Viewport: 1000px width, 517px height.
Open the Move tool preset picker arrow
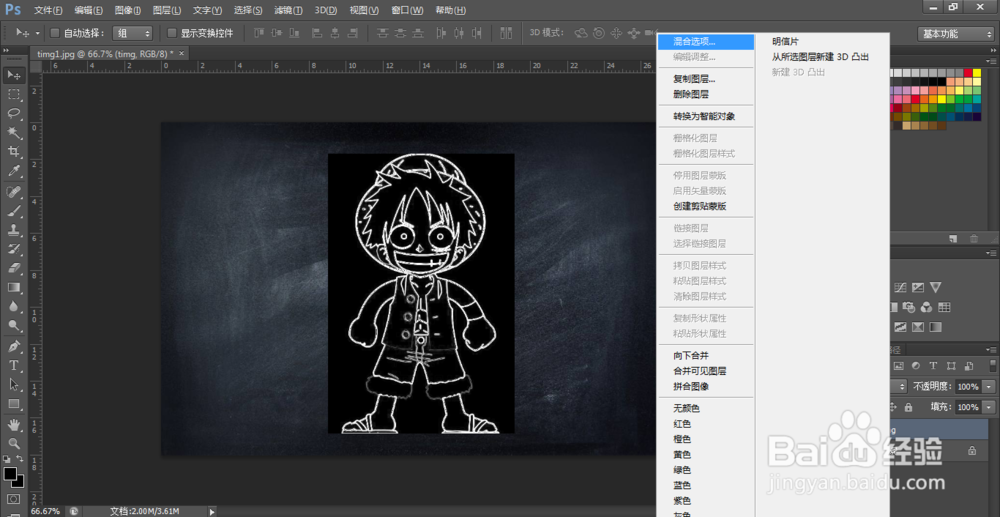(x=38, y=33)
